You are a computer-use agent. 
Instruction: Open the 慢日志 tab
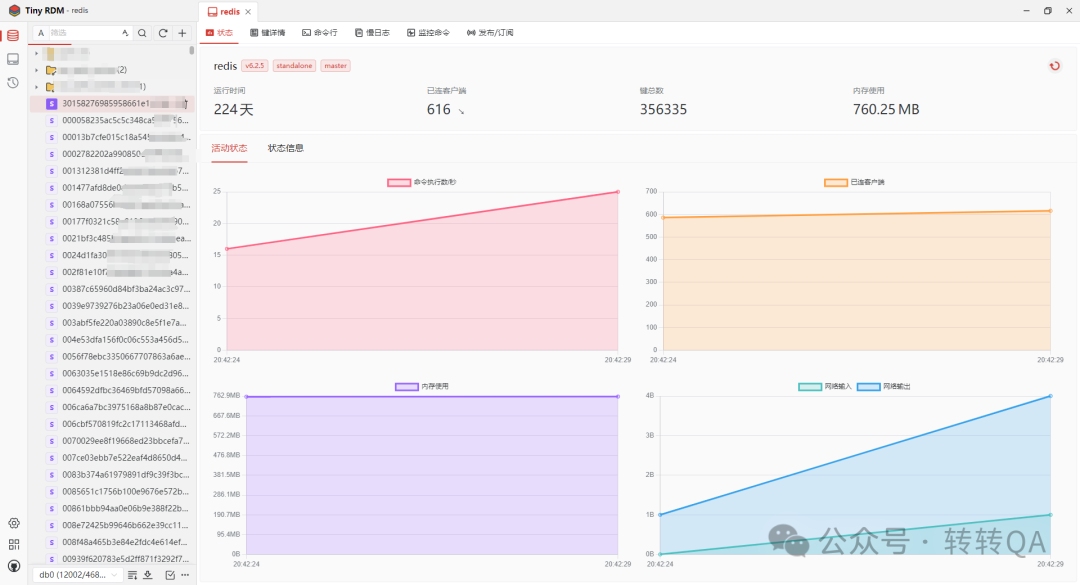(372, 33)
